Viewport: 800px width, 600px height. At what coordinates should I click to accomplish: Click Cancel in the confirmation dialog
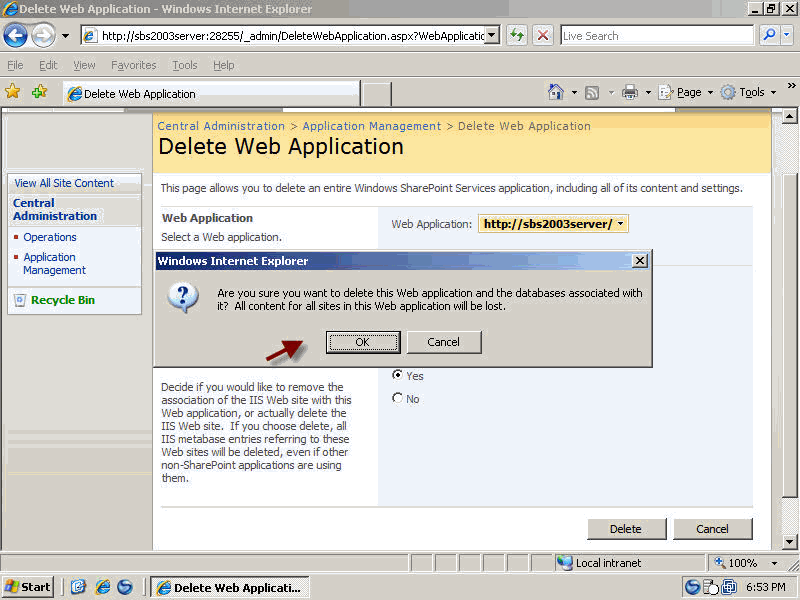click(x=443, y=342)
